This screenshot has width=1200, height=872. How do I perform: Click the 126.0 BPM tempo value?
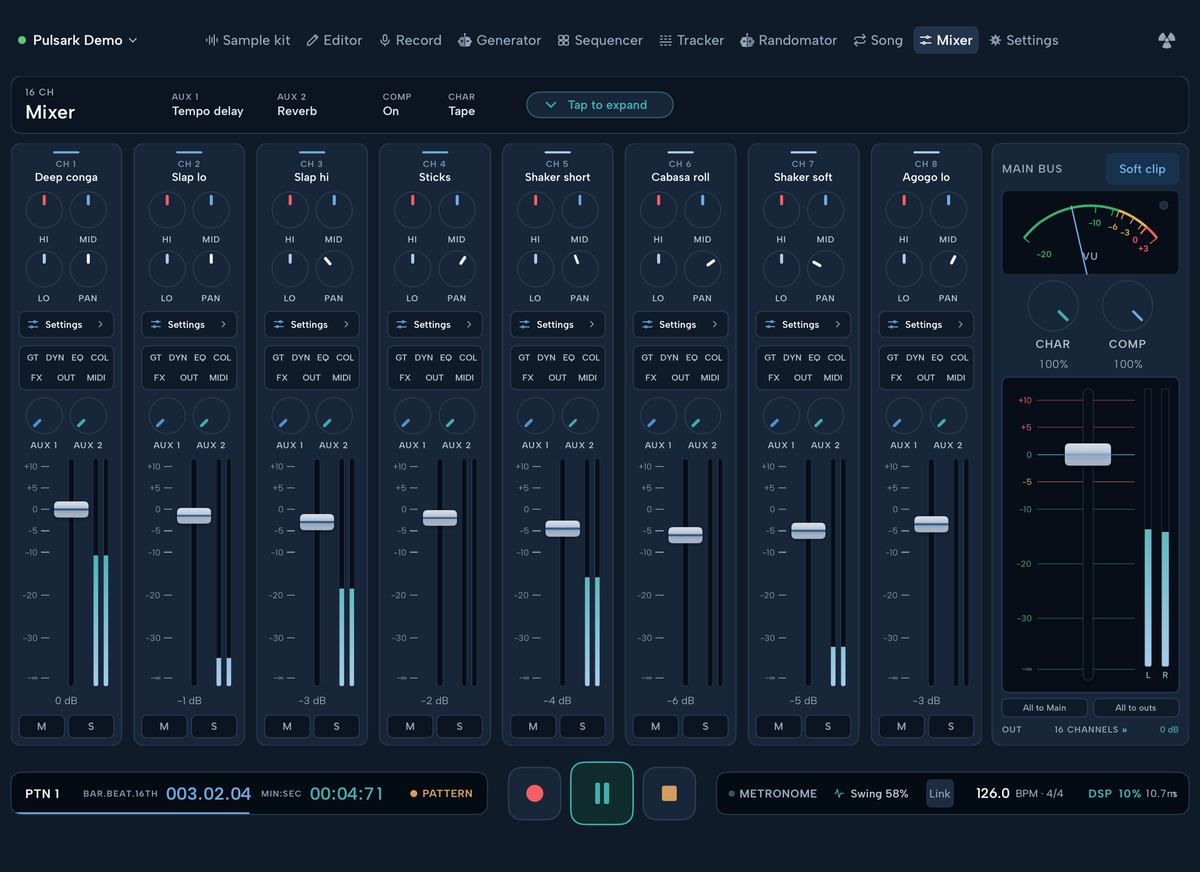[x=993, y=793]
